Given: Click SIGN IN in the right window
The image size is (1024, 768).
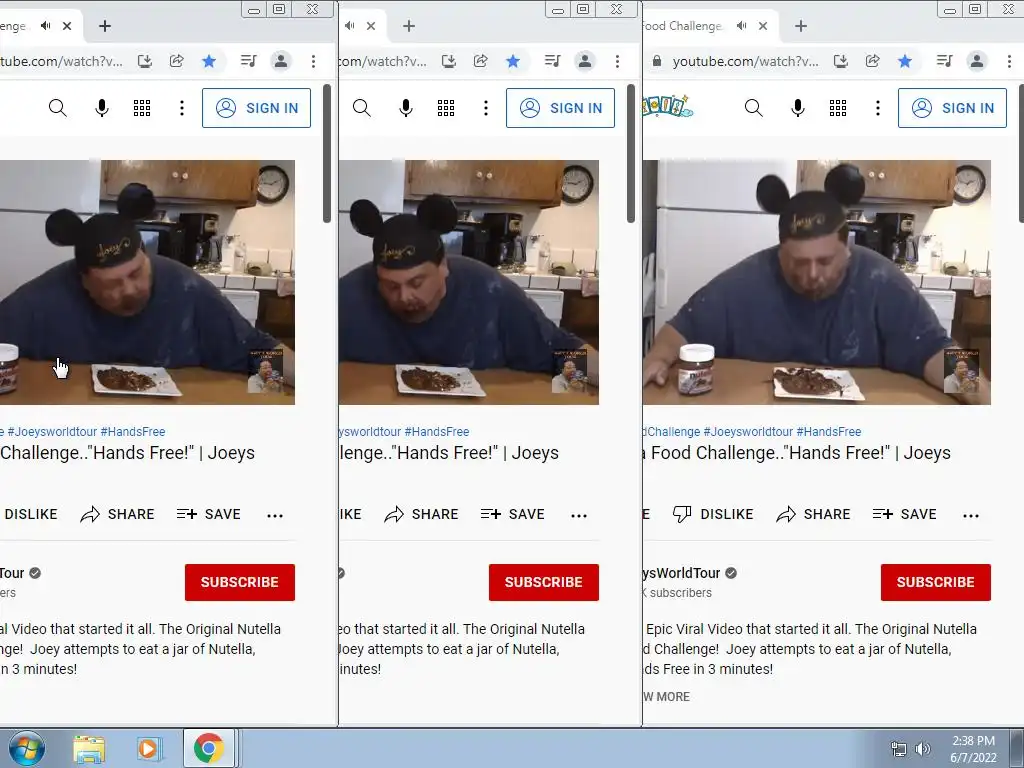Looking at the screenshot, I should click(952, 108).
